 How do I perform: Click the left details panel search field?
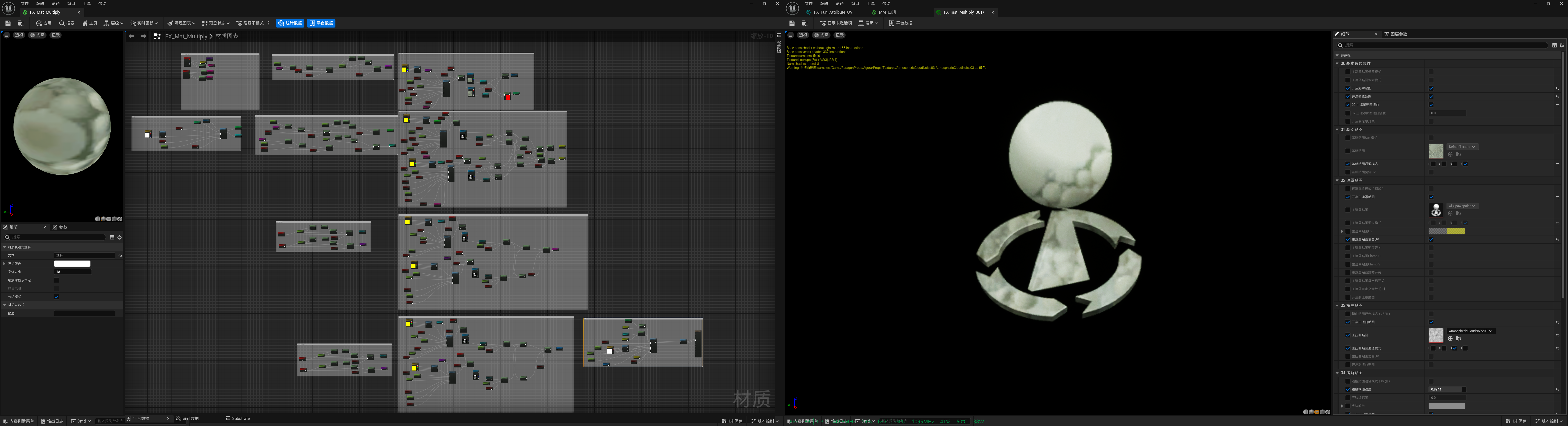click(55, 237)
